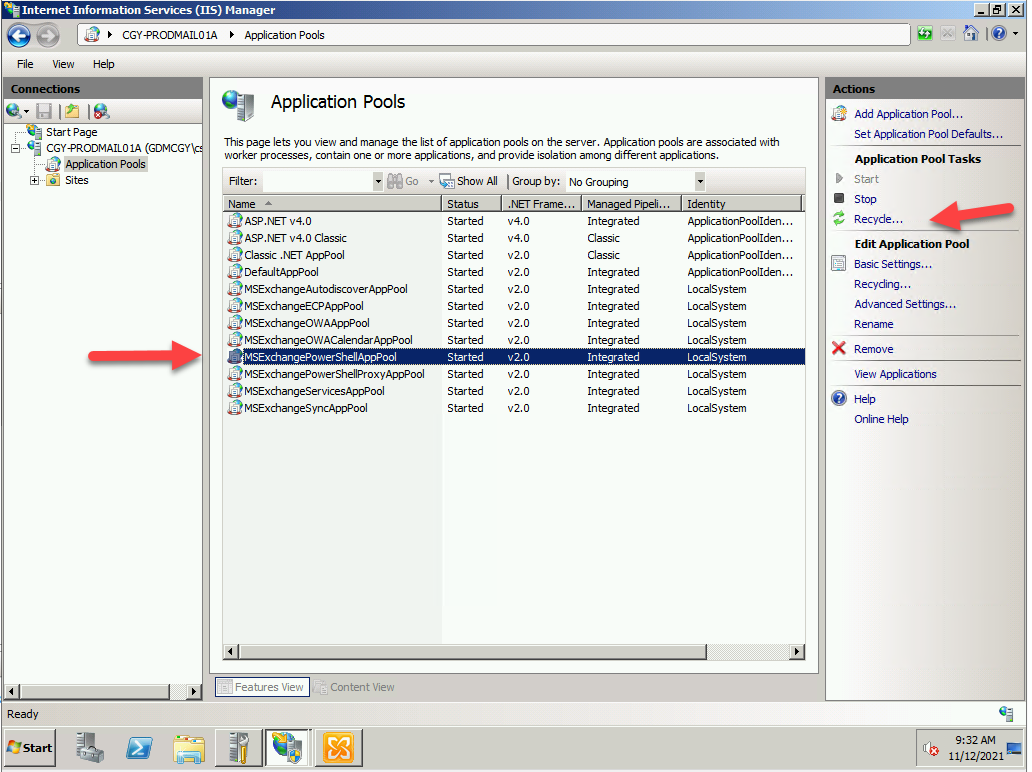Click the app pools horizontal scrollbar
The height and width of the screenshot is (772, 1032).
pyautogui.click(x=473, y=652)
